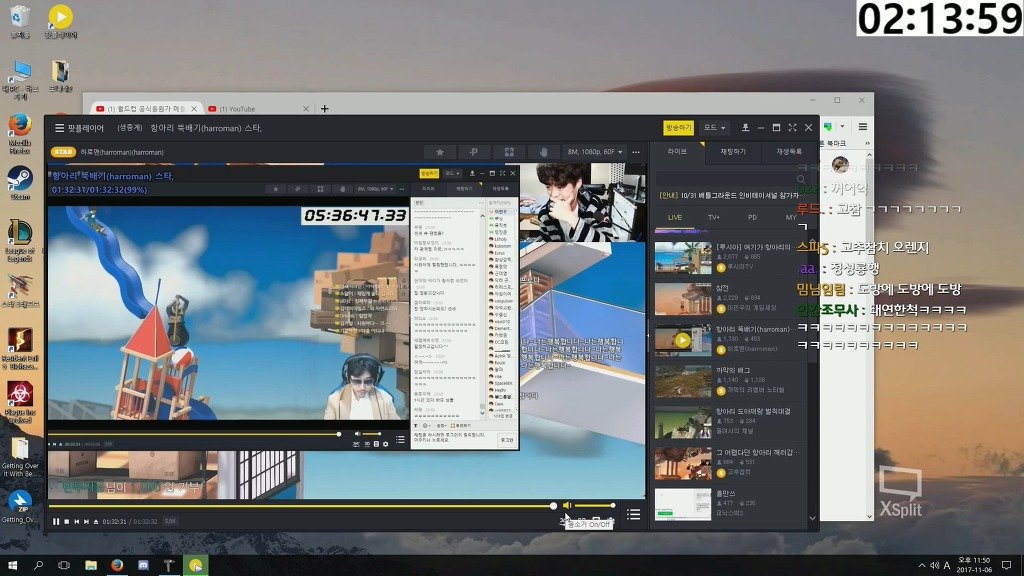Pin PotPlayer window on top
Viewport: 1024px width, 576px height.
(x=745, y=128)
